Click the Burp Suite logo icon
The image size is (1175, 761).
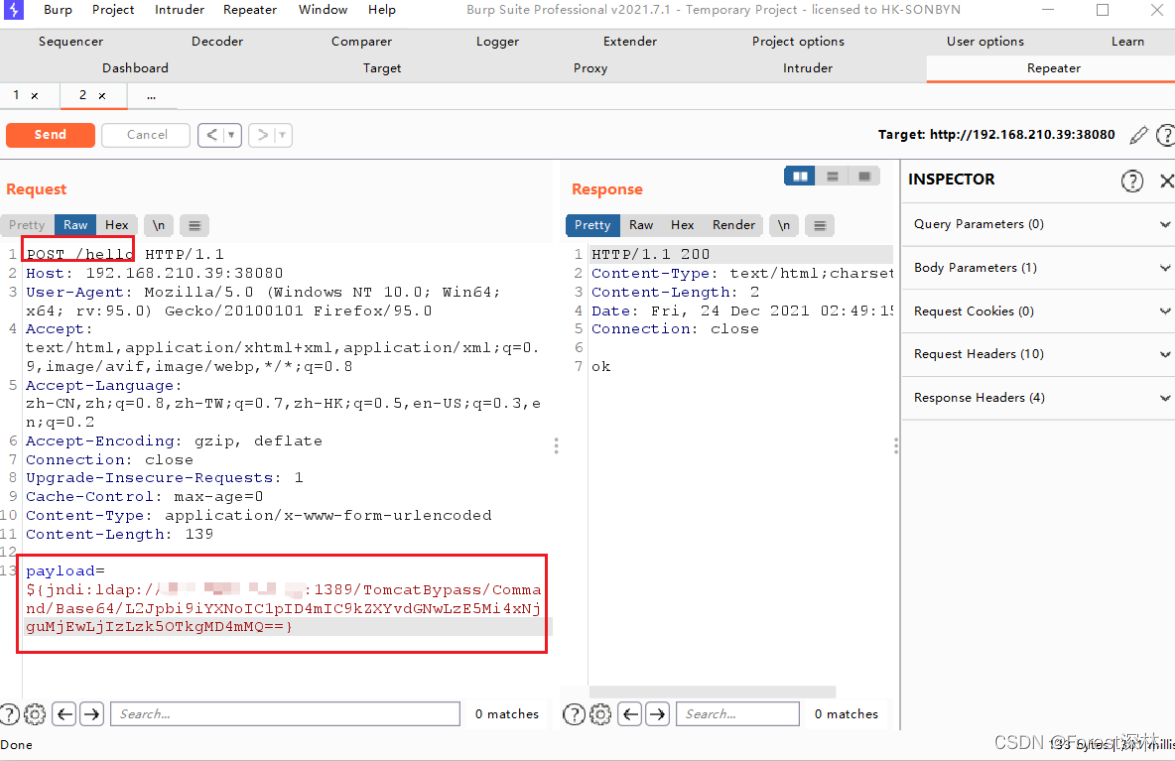pyautogui.click(x=13, y=10)
